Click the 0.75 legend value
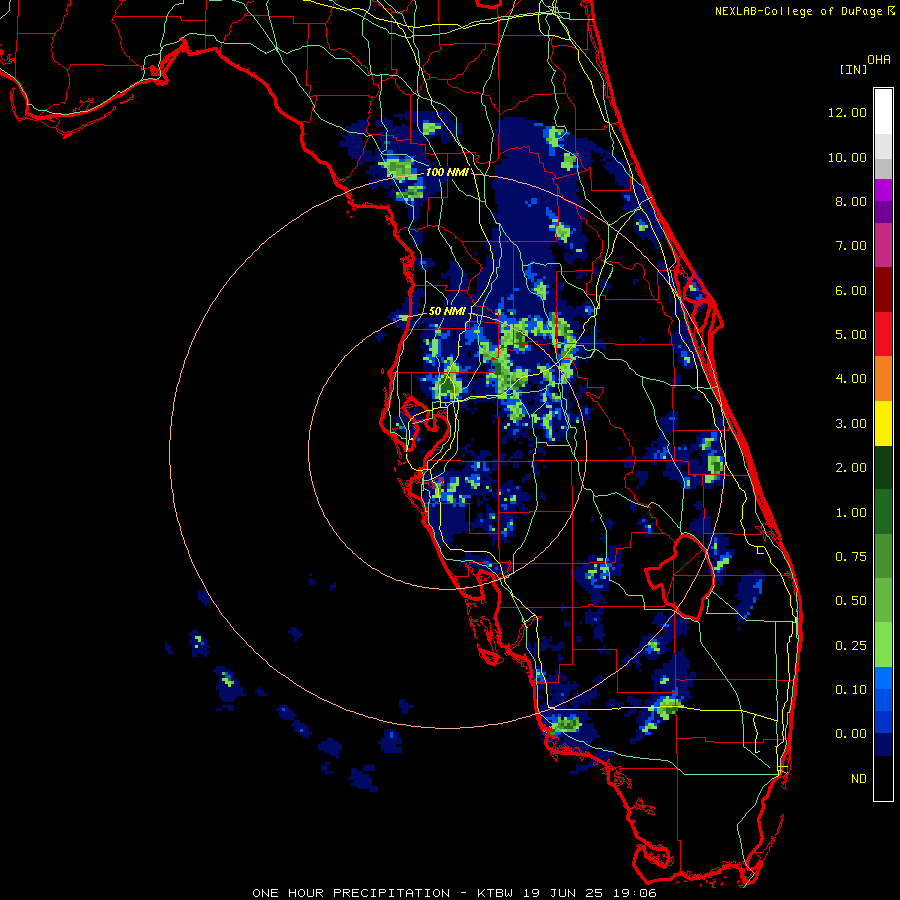 [x=851, y=557]
